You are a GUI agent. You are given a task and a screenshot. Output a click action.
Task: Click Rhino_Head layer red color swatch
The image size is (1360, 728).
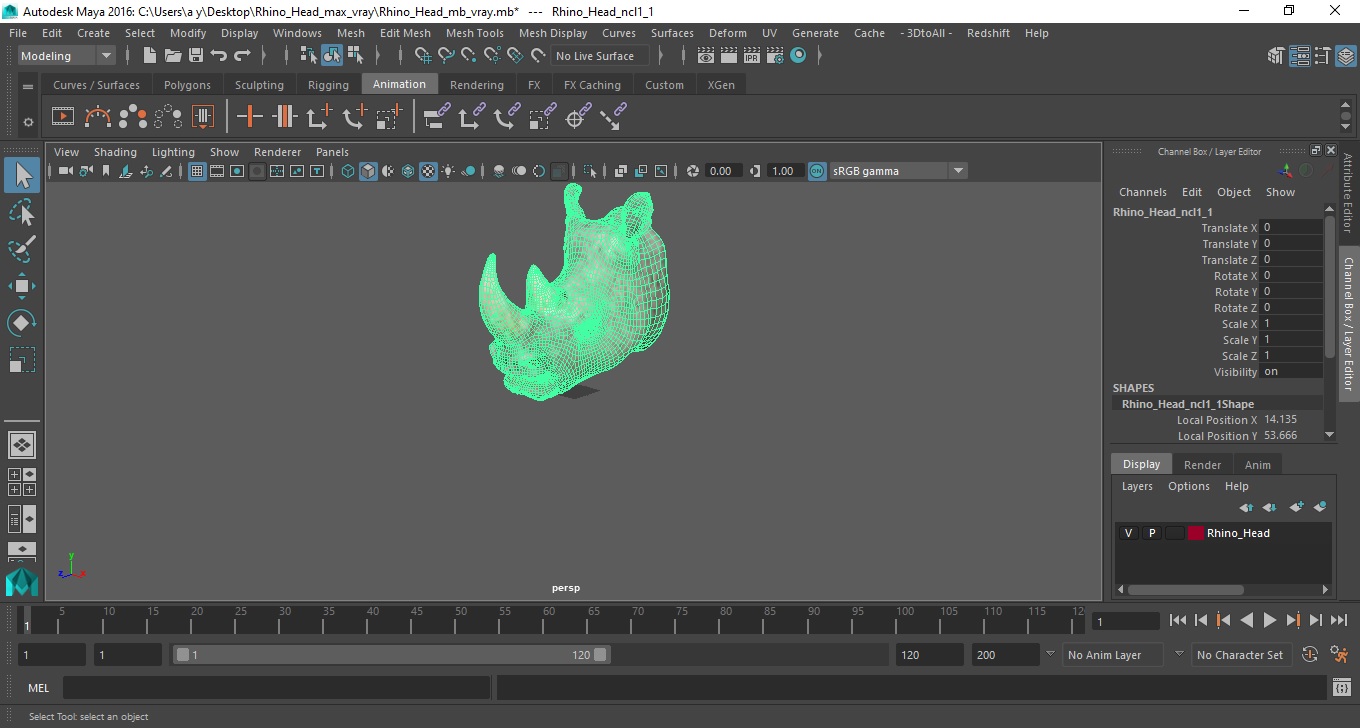point(1196,533)
